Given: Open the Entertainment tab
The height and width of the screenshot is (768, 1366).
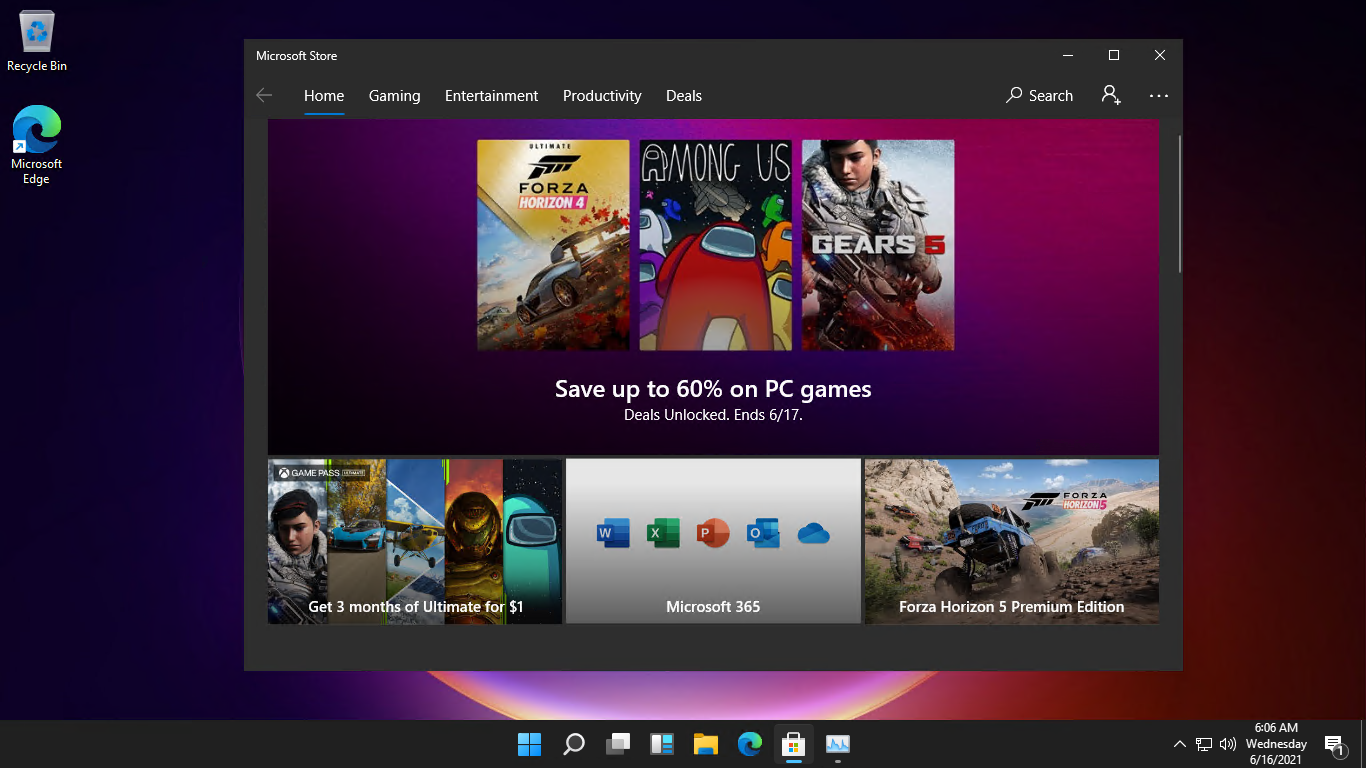Looking at the screenshot, I should 491,96.
